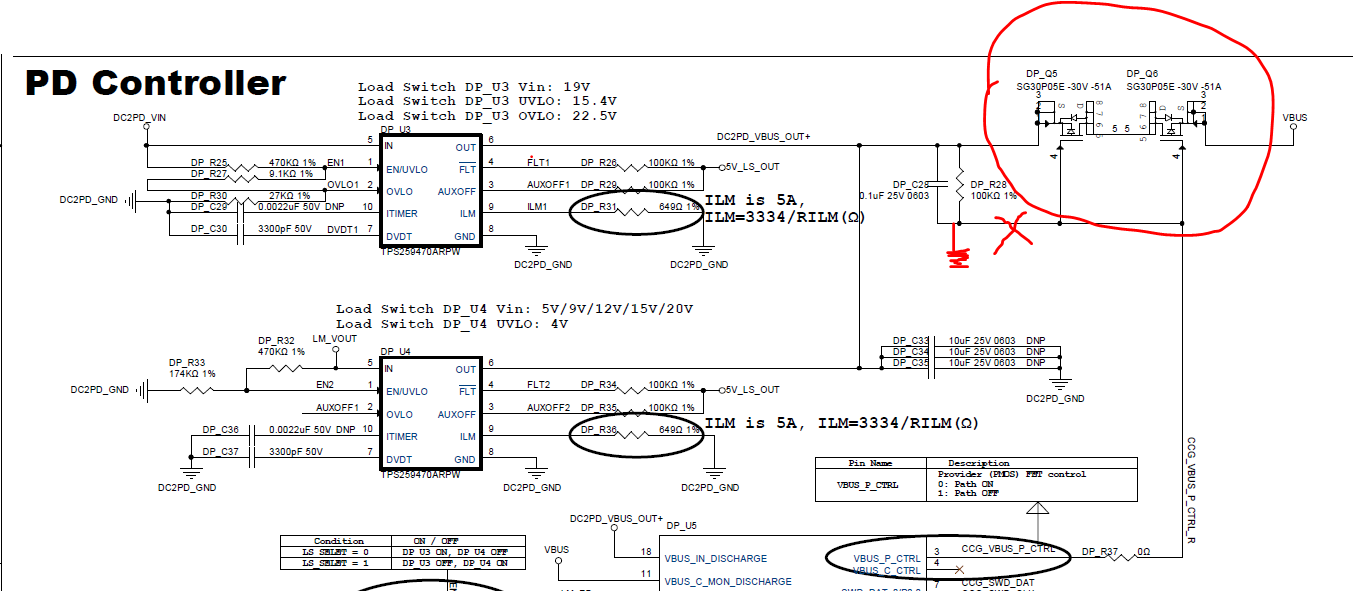Click the vertical CCG_VBUS_P_CTRL_R net label
This screenshot has width=1353, height=591.
pos(1192,489)
